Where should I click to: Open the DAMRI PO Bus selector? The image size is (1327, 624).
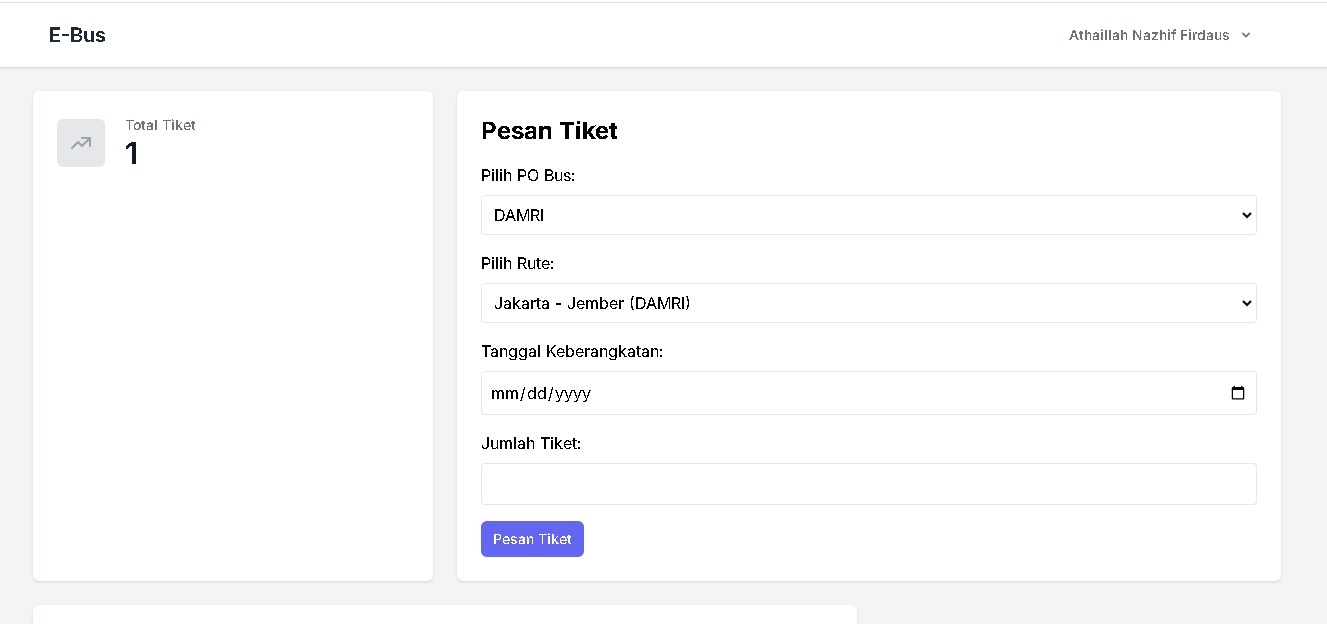868,215
